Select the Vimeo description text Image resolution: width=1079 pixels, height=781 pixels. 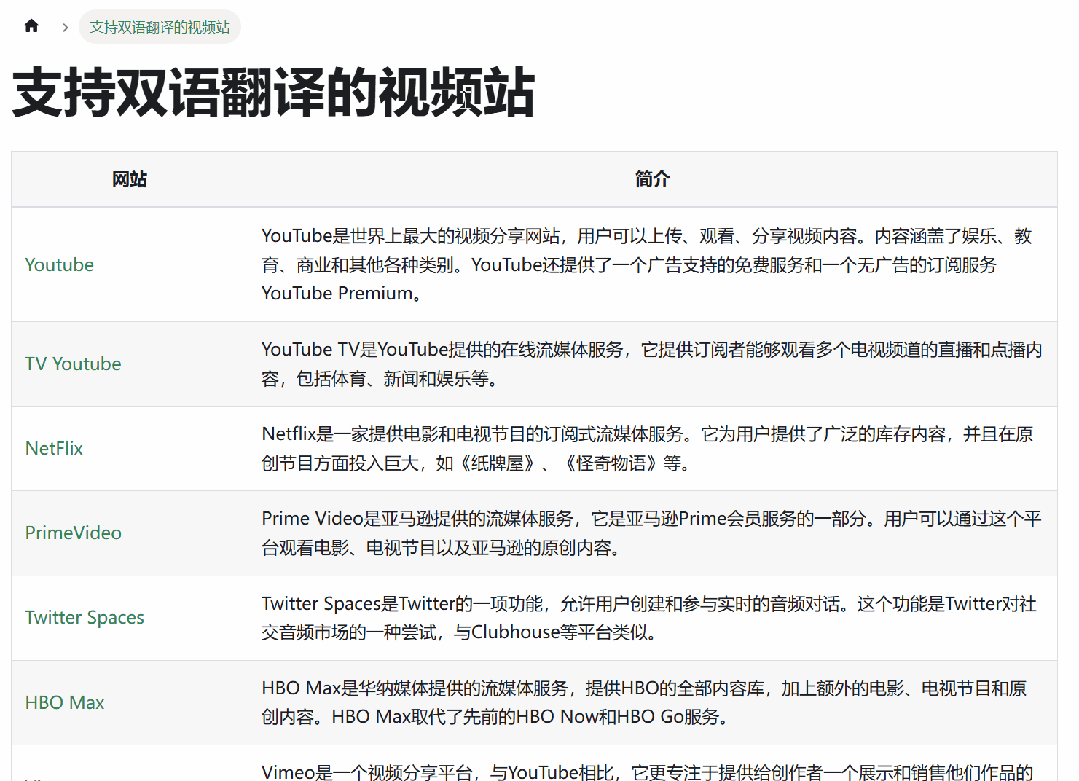[647, 771]
